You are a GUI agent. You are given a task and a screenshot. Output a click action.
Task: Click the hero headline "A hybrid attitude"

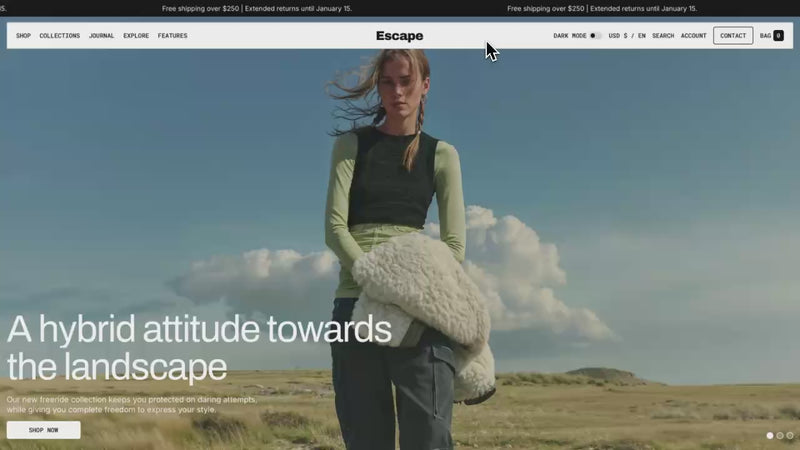[135, 329]
